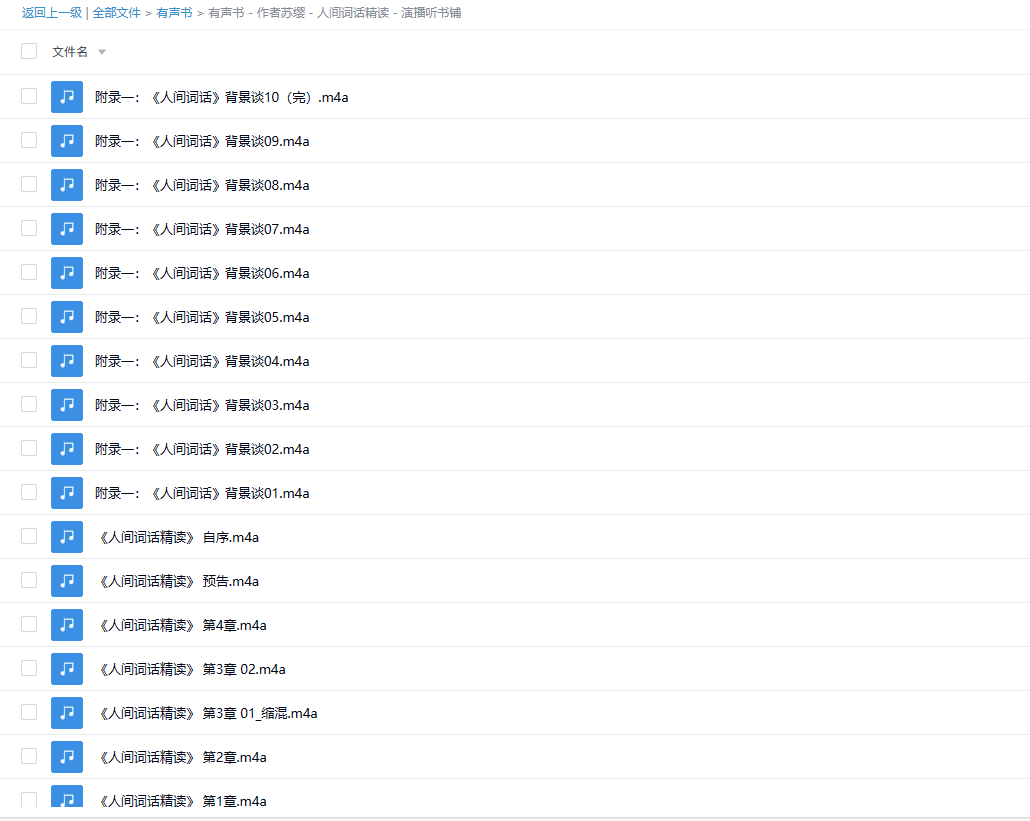The height and width of the screenshot is (821, 1030).
Task: Click the audio icon next to 背景谈02.m4a
Action: (67, 449)
